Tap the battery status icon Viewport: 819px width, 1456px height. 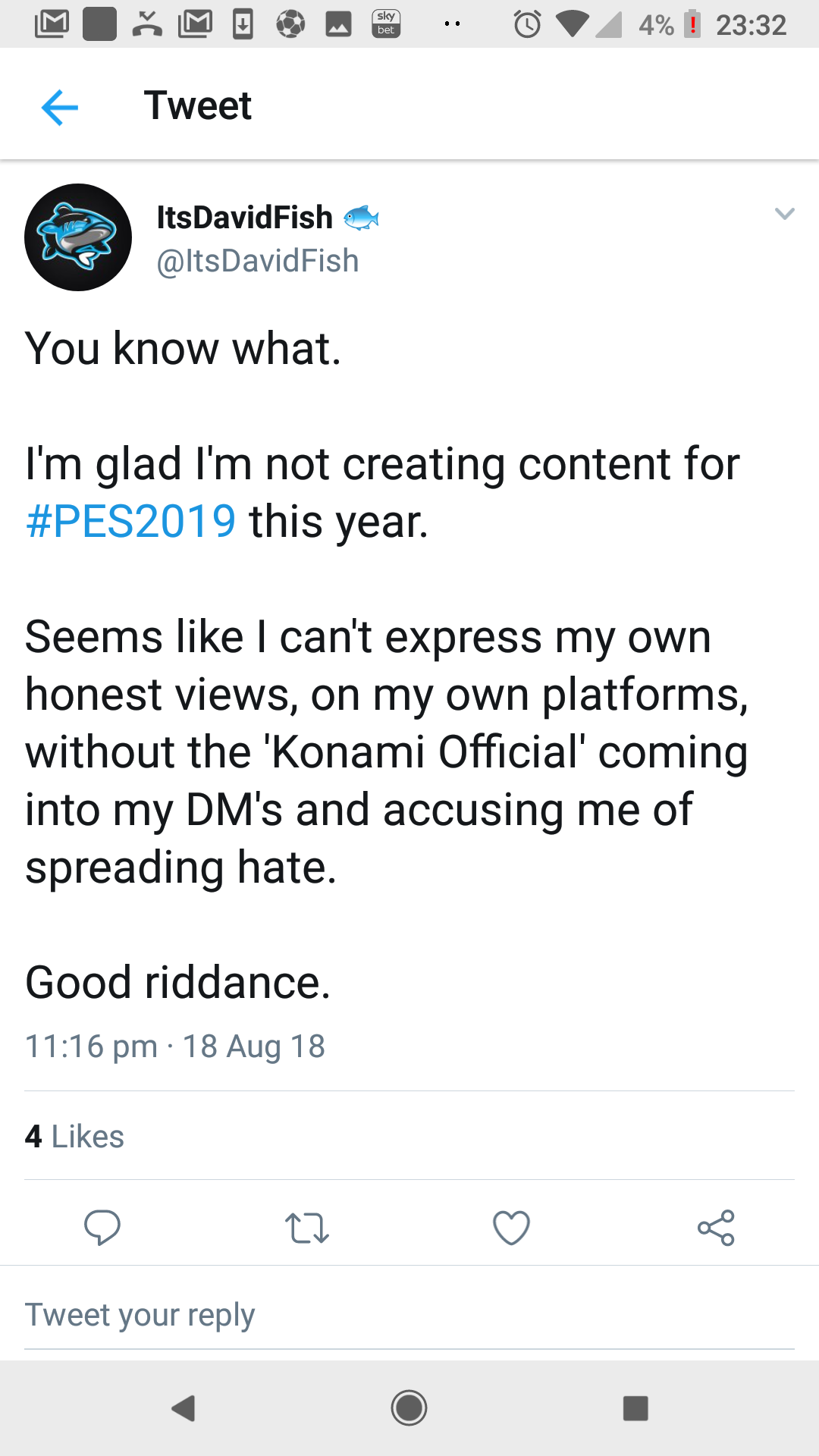pyautogui.click(x=692, y=24)
